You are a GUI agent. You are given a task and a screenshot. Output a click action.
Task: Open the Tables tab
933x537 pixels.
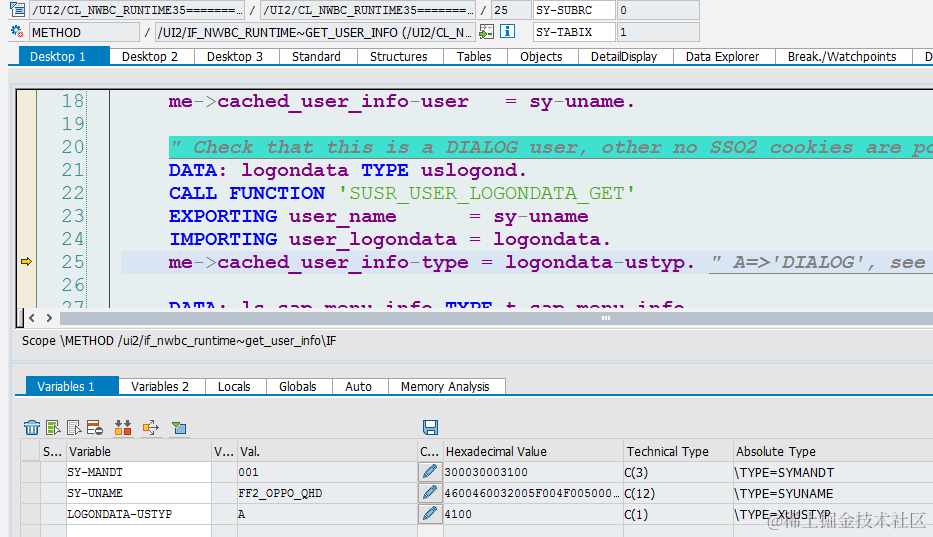474,57
